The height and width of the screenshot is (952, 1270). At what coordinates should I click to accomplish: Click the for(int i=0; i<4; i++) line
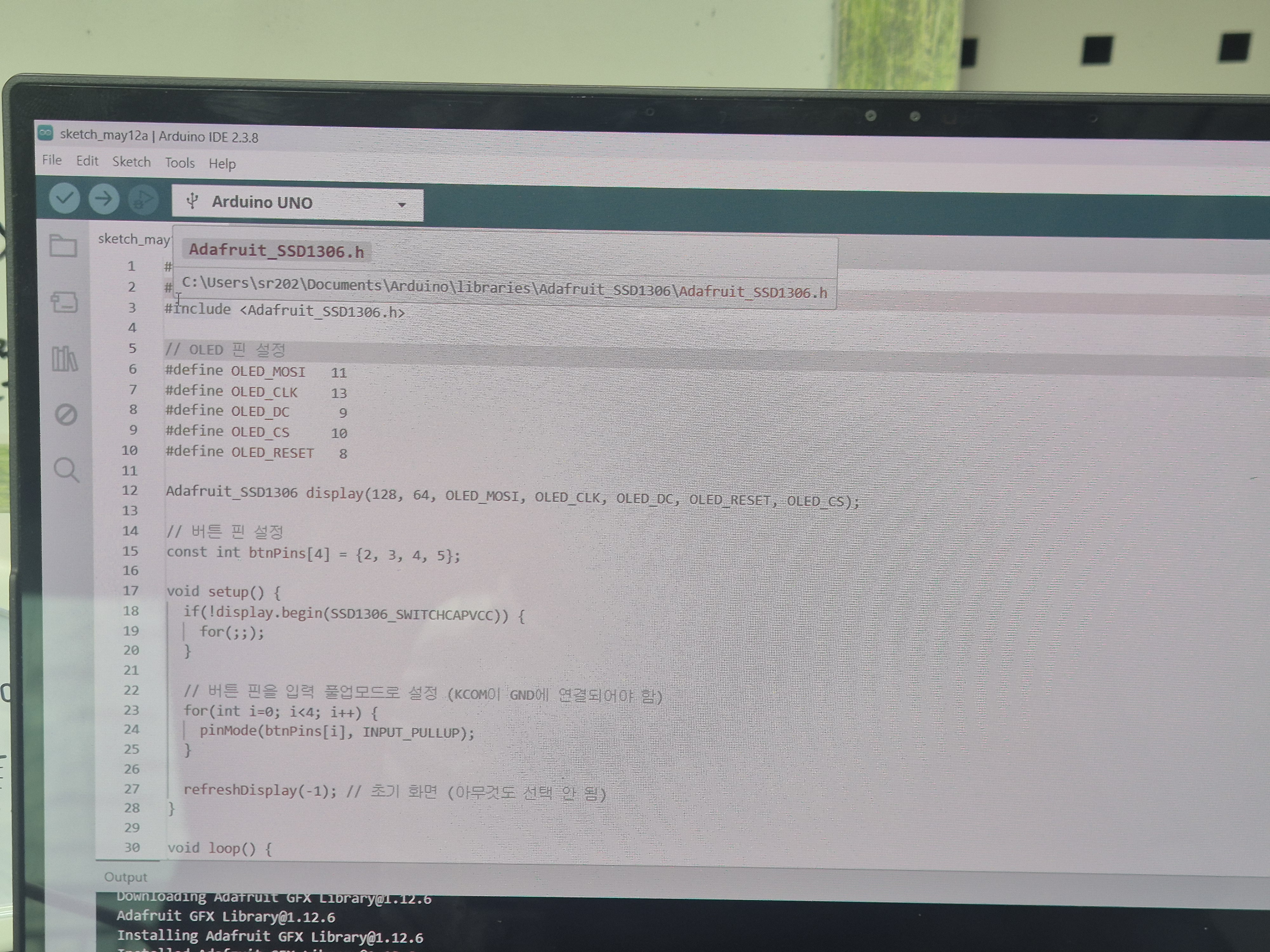point(281,711)
